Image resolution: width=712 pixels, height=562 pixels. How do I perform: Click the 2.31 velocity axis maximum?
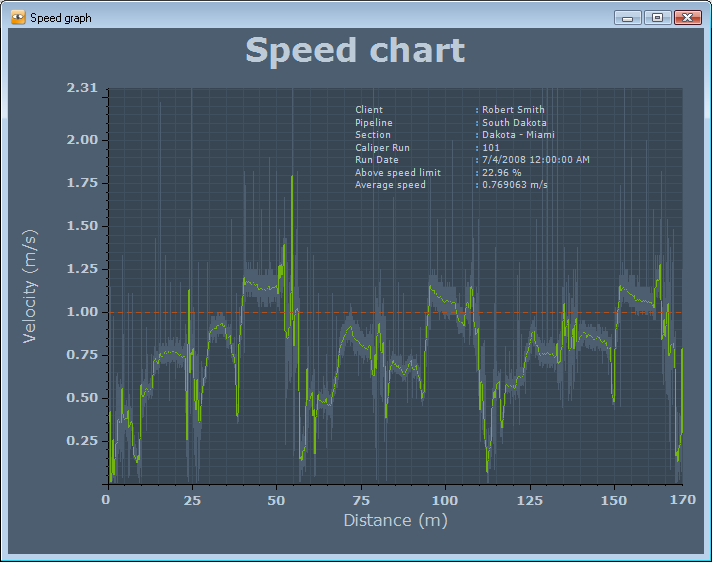pos(82,88)
